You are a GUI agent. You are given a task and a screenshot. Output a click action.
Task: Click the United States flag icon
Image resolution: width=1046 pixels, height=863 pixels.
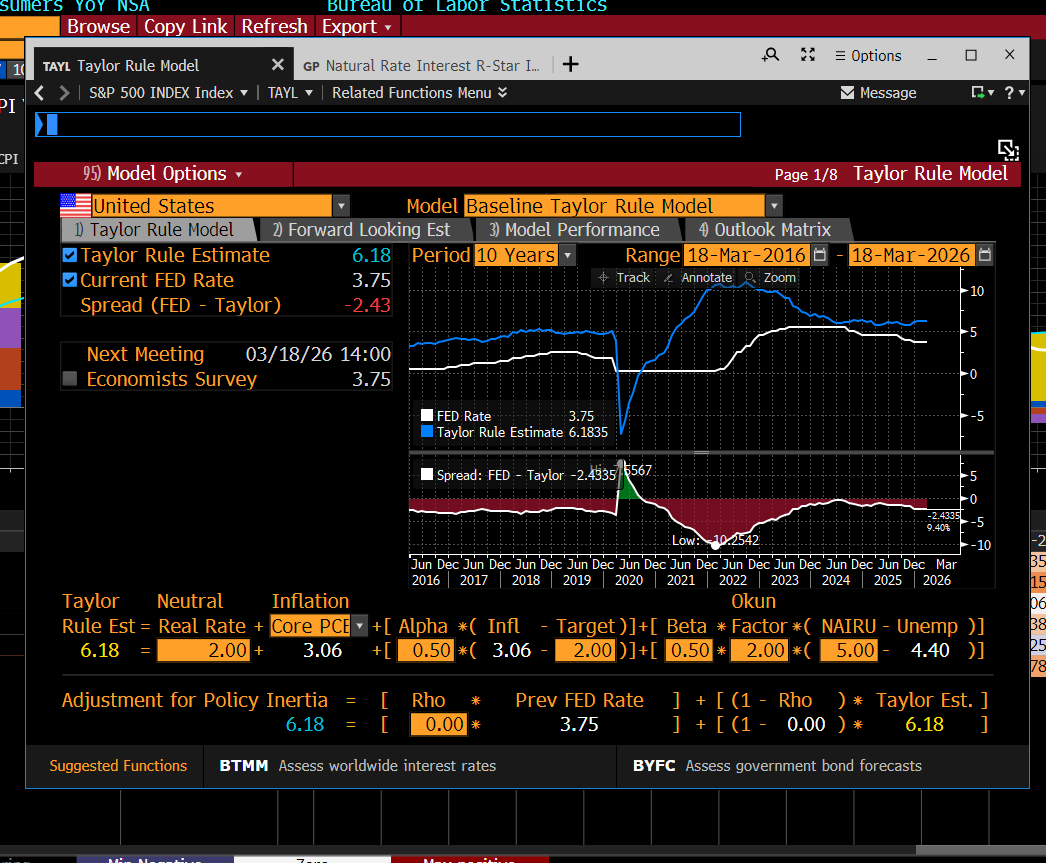[x=75, y=205]
